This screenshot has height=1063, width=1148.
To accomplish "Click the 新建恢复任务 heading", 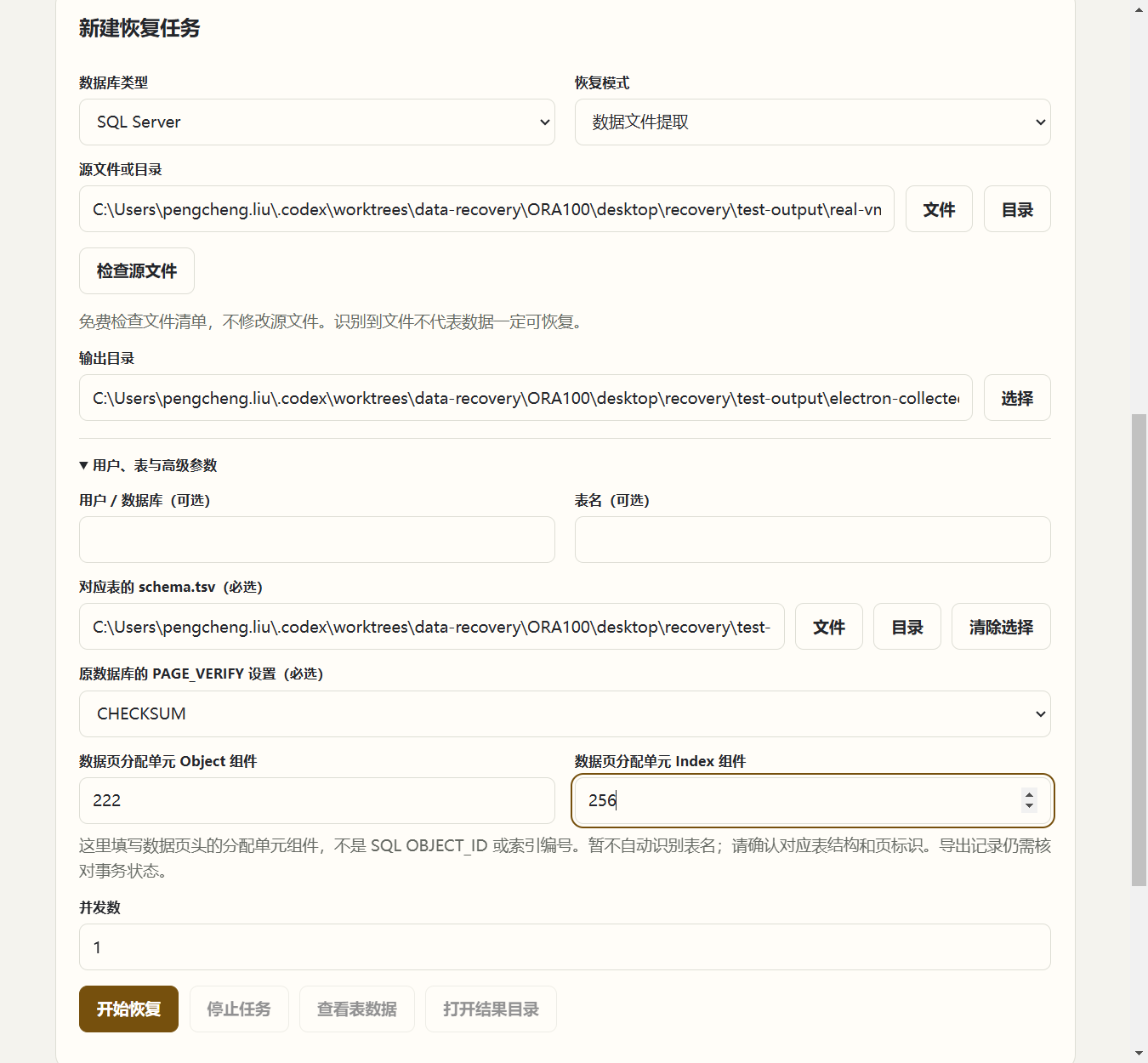I will coord(139,28).
